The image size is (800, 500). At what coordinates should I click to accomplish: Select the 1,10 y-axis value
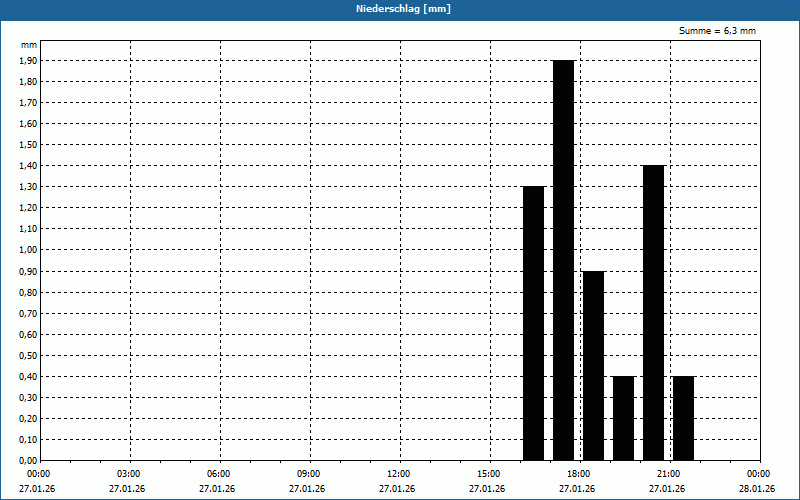pyautogui.click(x=28, y=229)
